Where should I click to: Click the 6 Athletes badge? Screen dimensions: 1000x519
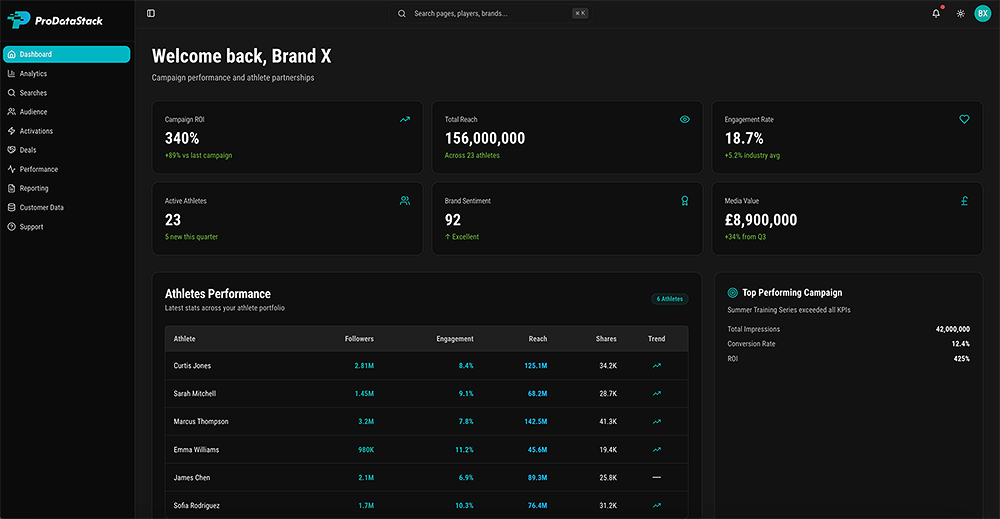(x=669, y=299)
